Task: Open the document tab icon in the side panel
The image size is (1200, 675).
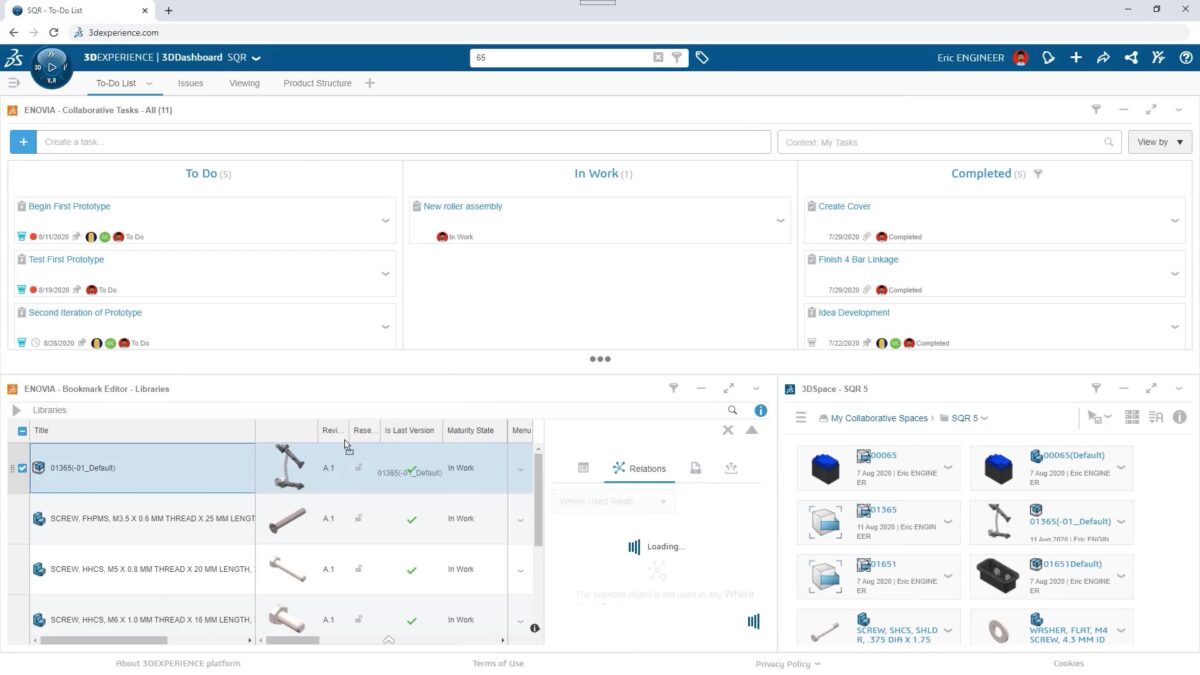Action: point(696,468)
